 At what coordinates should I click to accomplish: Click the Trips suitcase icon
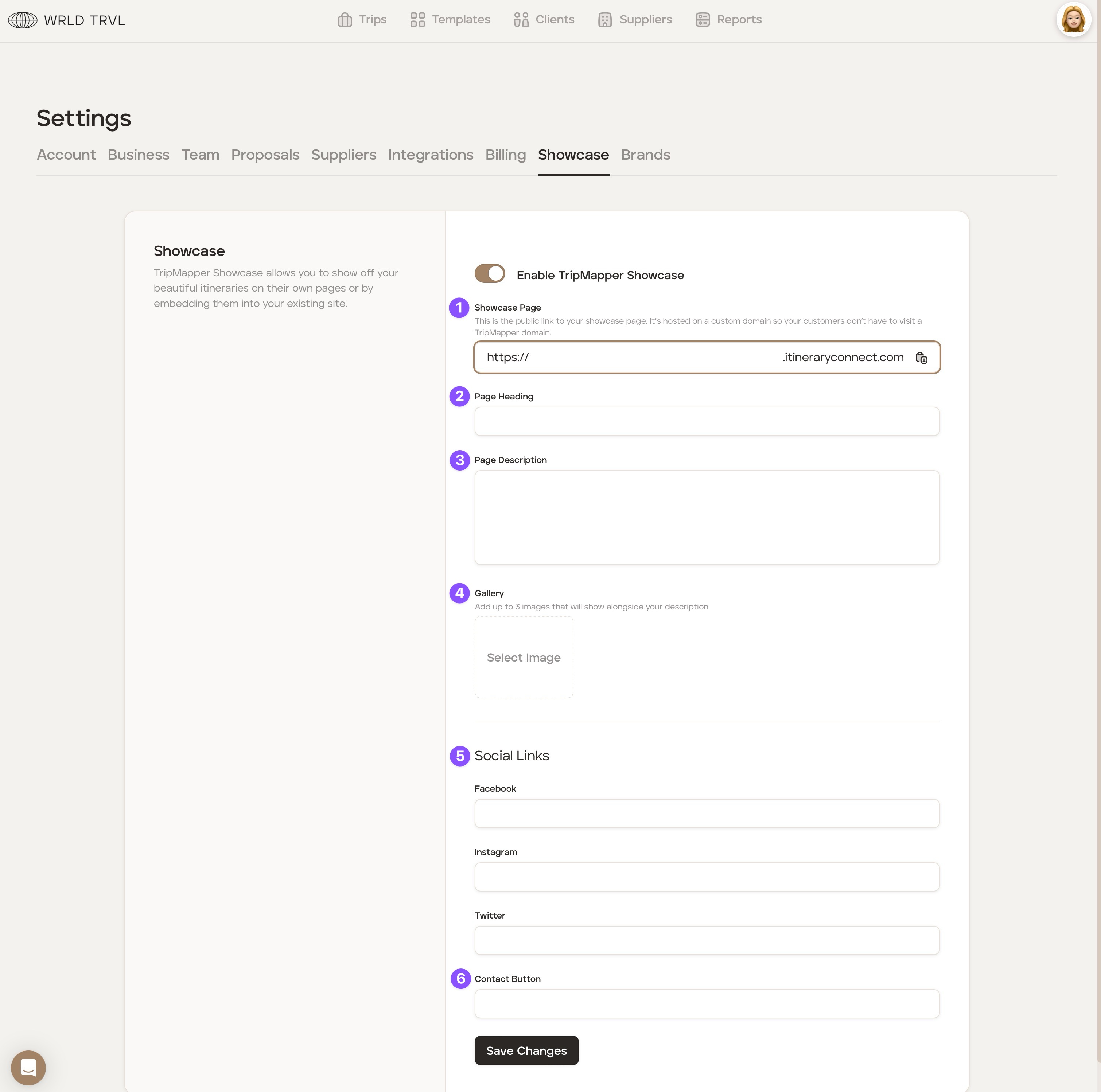344,20
